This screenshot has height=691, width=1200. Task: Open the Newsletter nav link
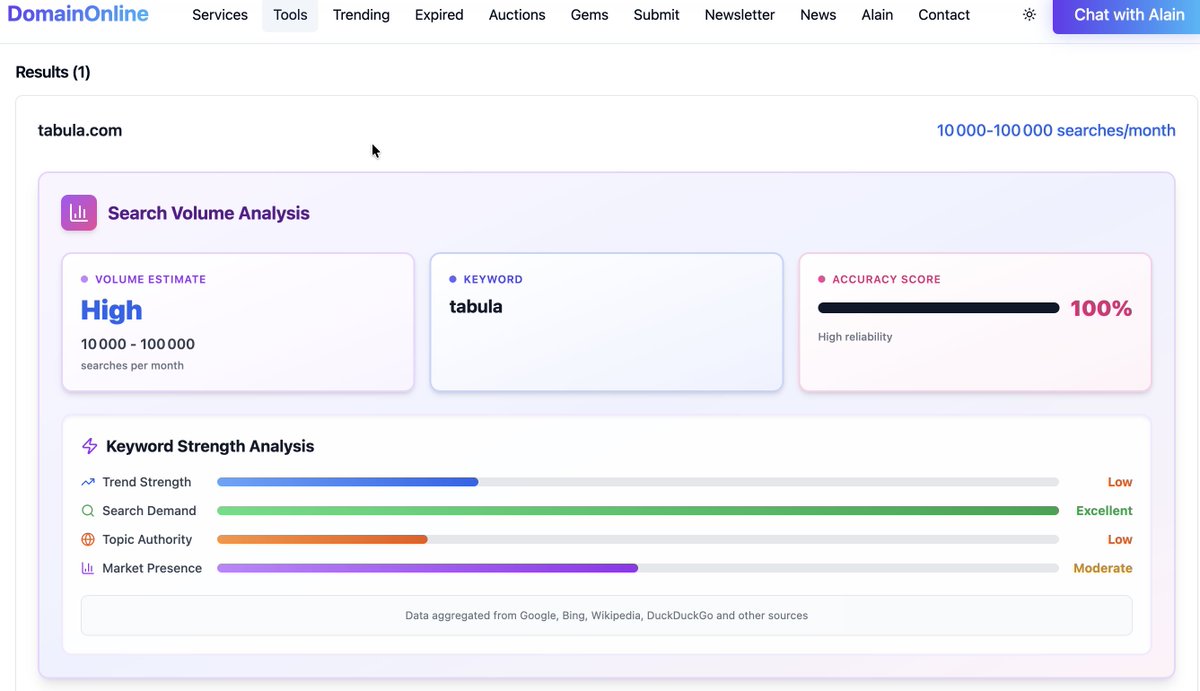(740, 15)
